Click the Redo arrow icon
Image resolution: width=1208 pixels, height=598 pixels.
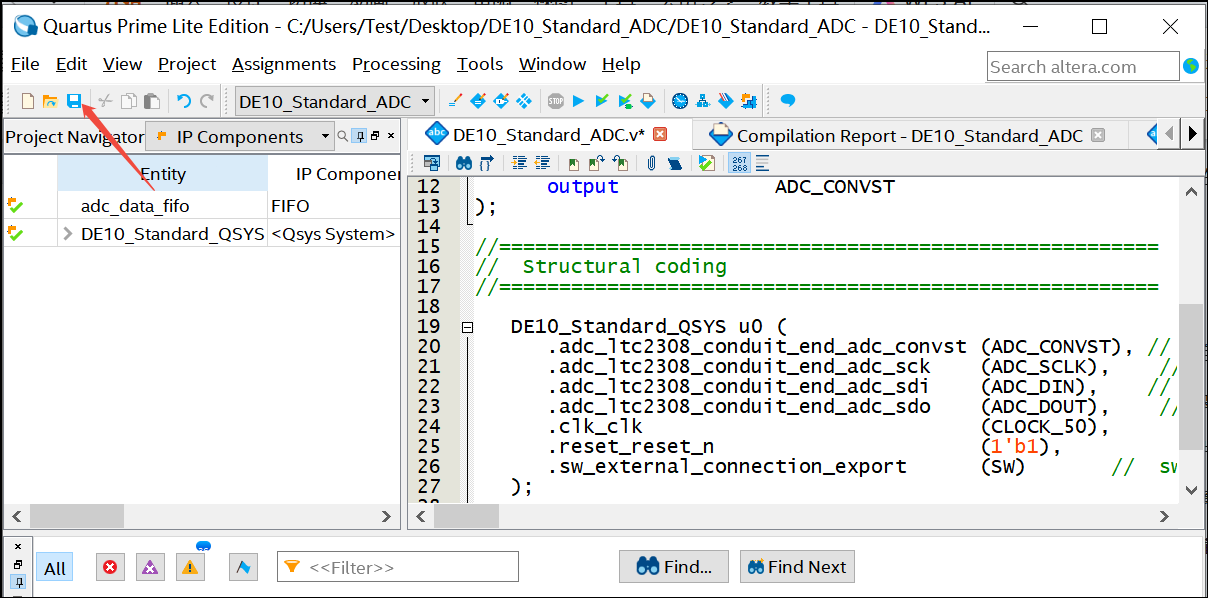click(x=207, y=101)
